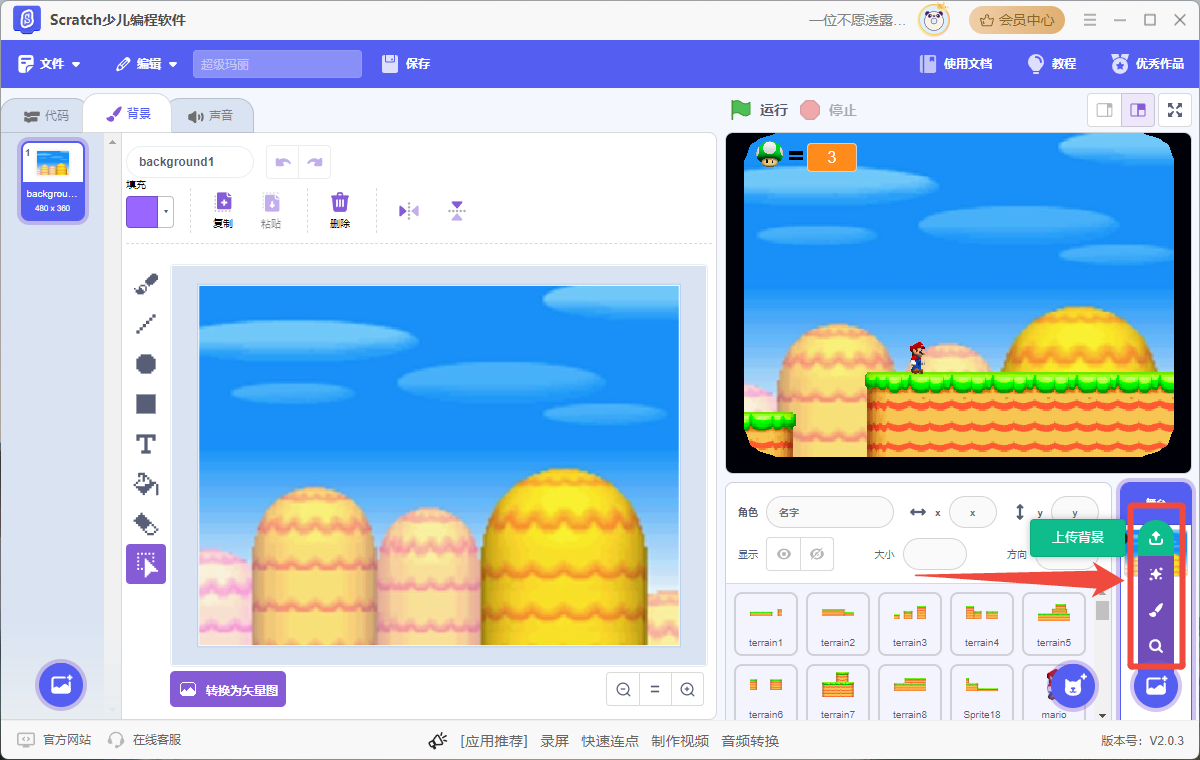Click the upload backdrop icon
The width and height of the screenshot is (1200, 760).
[1156, 538]
